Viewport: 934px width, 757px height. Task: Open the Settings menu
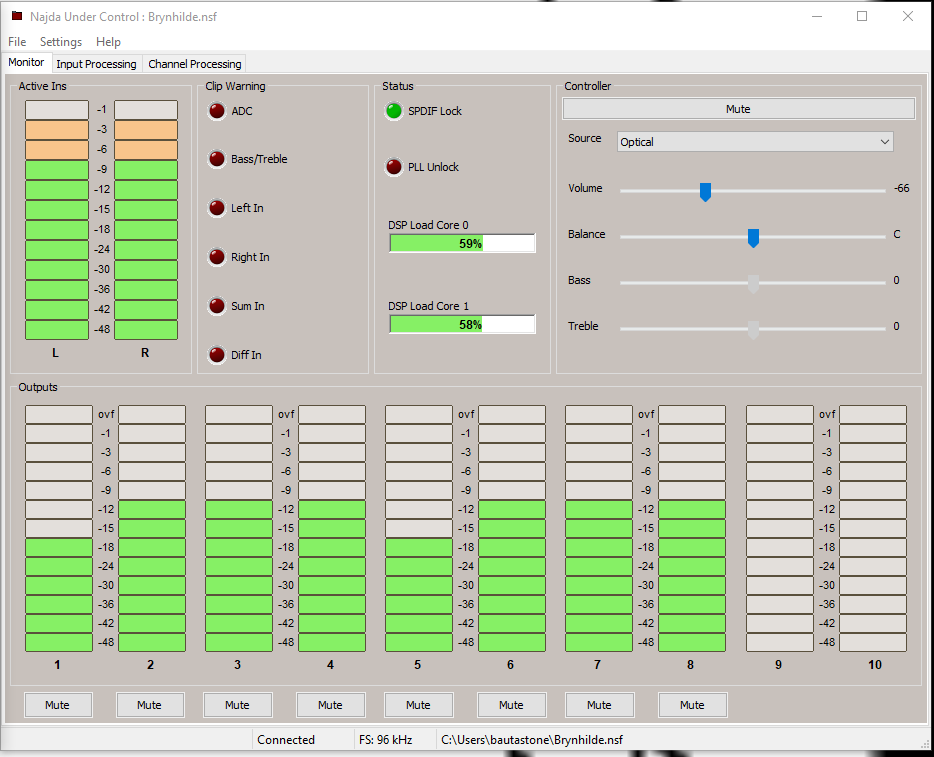[x=61, y=42]
